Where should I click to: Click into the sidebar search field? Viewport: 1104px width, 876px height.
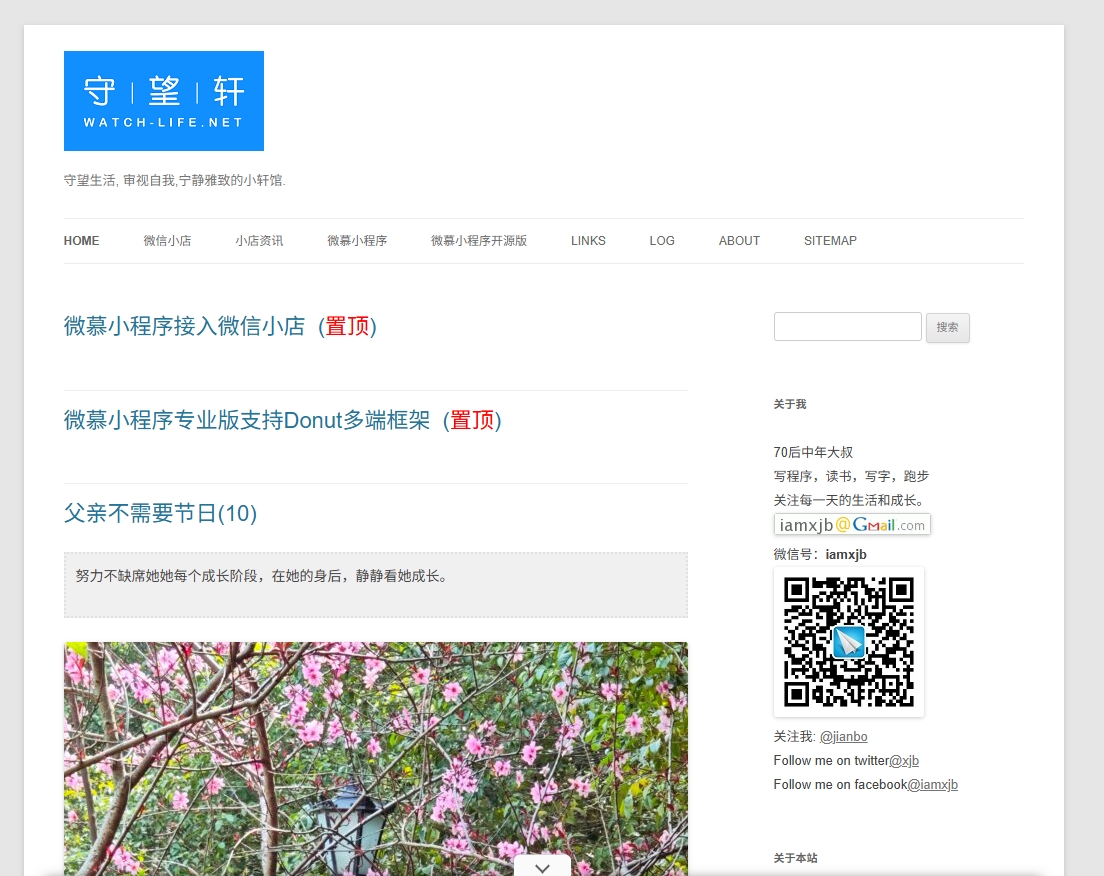[x=847, y=327]
